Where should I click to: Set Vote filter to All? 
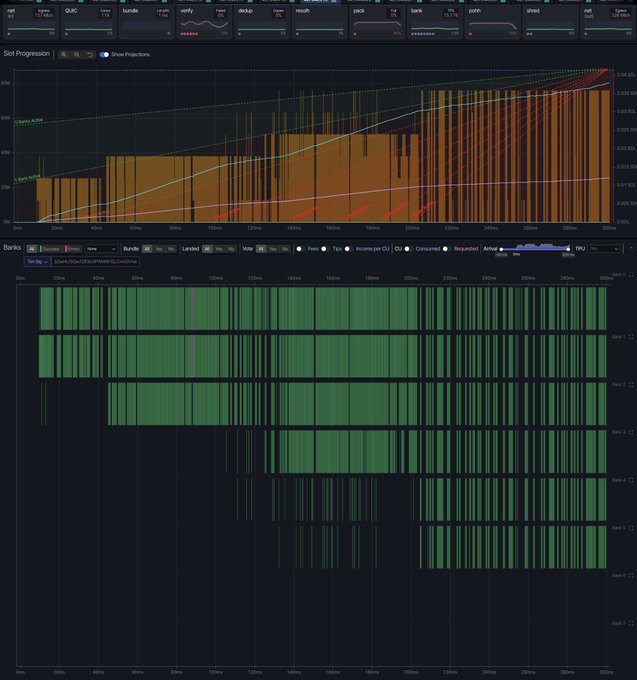261,249
